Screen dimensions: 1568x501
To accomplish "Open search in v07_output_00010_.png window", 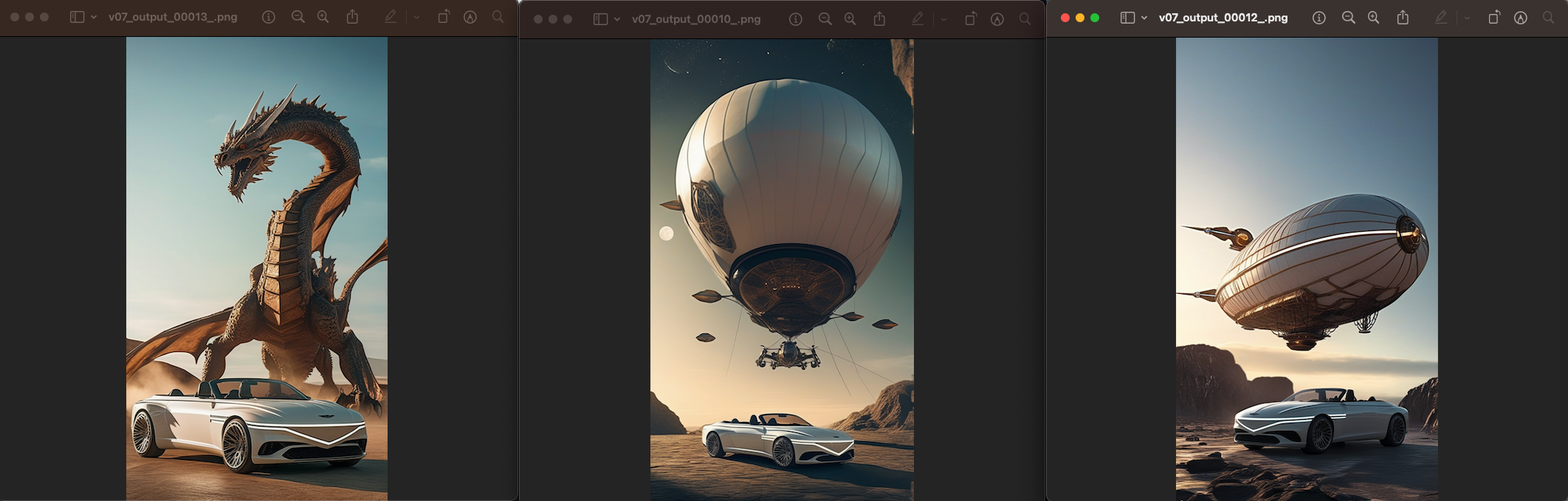I will pos(1025,19).
